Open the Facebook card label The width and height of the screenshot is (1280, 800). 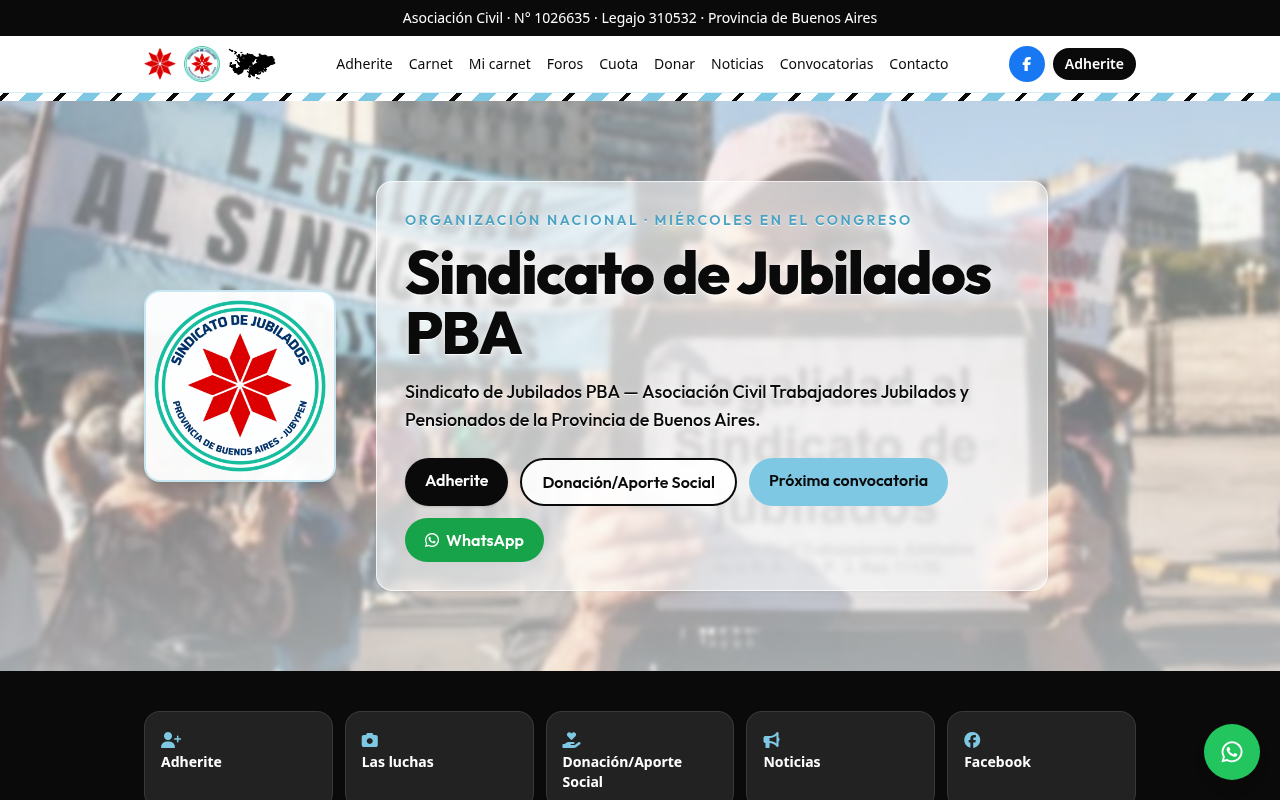[997, 762]
